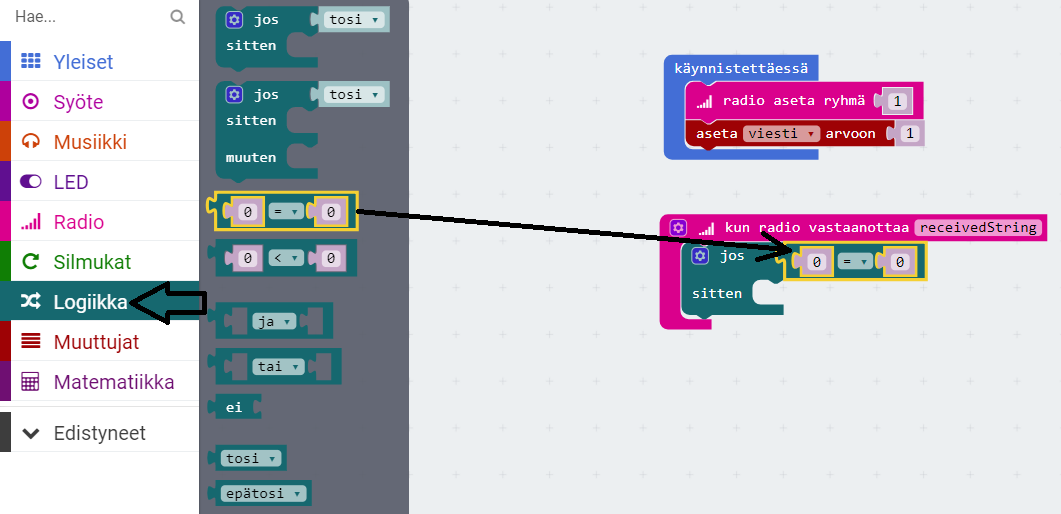The image size is (1061, 514).
Task: Select the standalone tosi boolean block
Action: click(250, 458)
